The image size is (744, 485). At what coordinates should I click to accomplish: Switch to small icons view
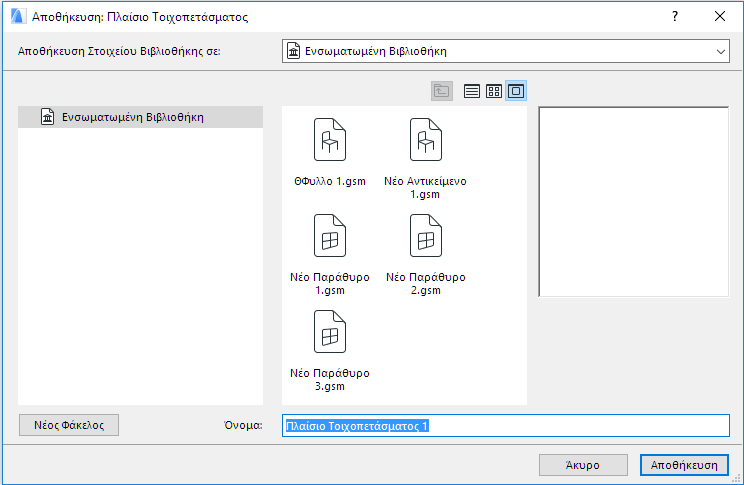point(494,91)
